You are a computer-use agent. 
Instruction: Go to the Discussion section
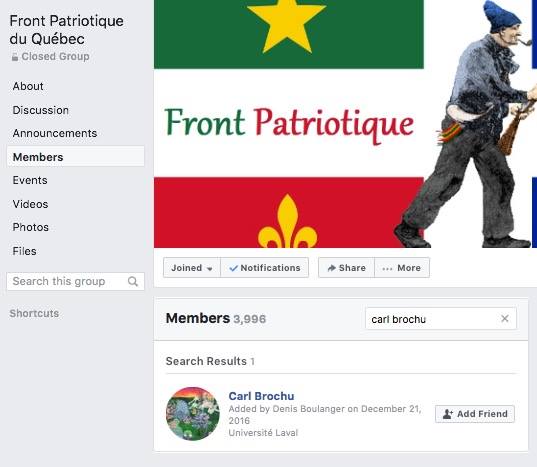point(41,110)
